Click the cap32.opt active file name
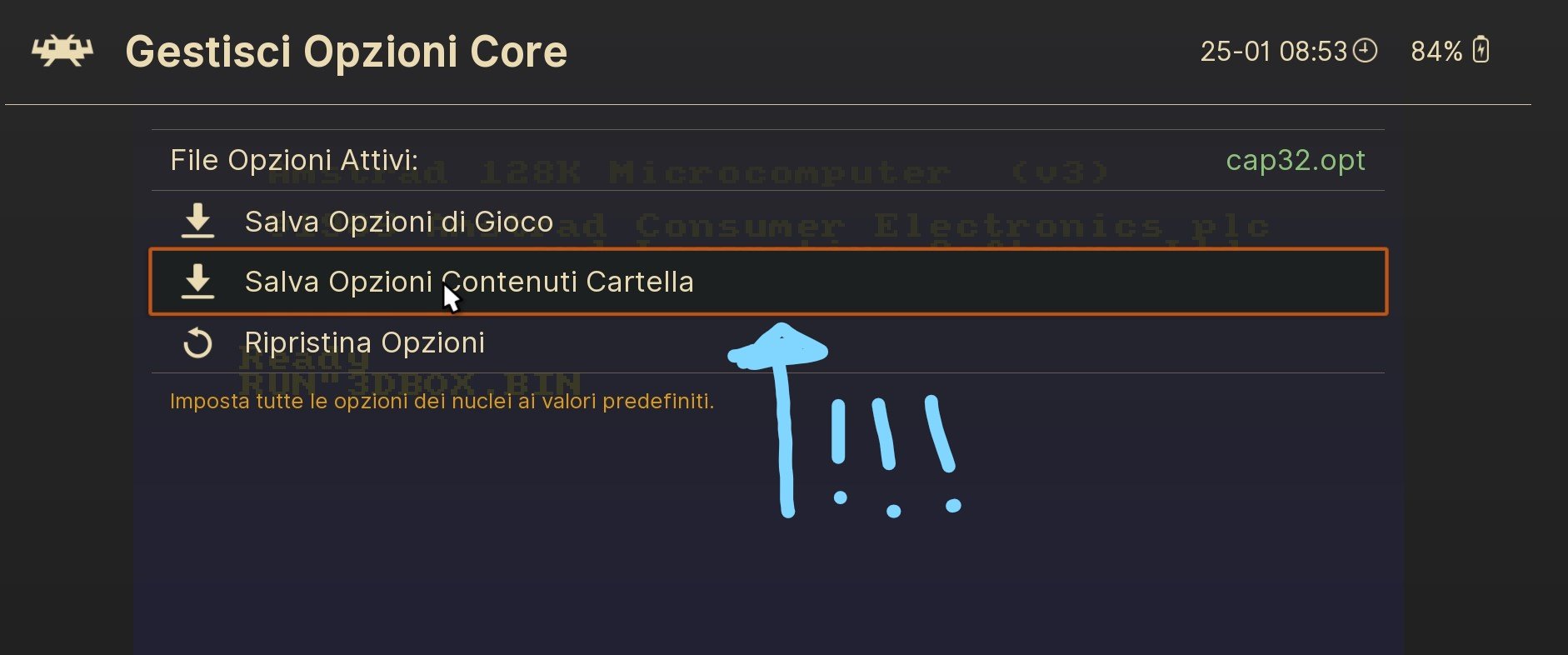The height and width of the screenshot is (655, 1568). tap(1295, 160)
